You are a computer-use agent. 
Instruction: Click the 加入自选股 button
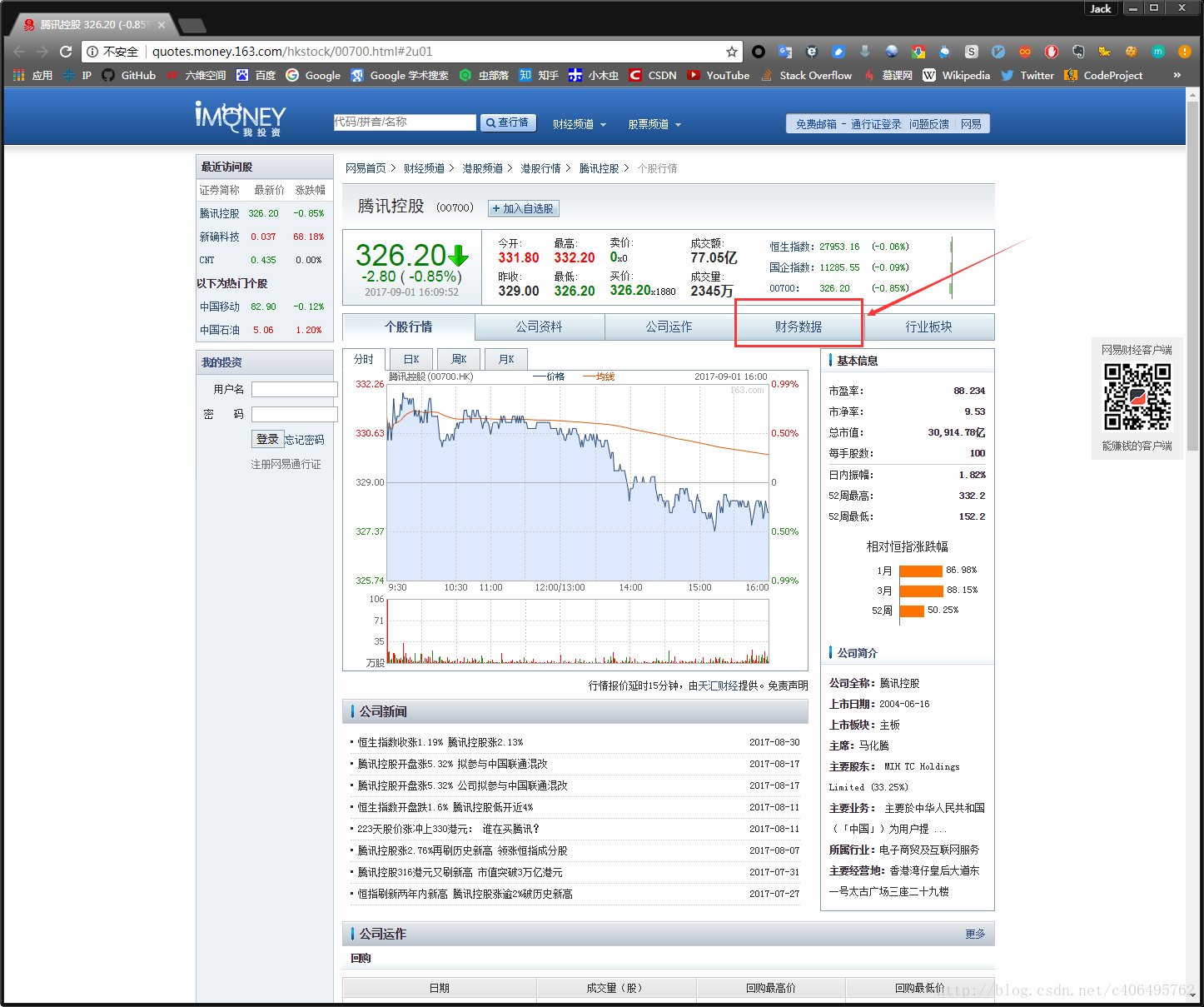[523, 208]
